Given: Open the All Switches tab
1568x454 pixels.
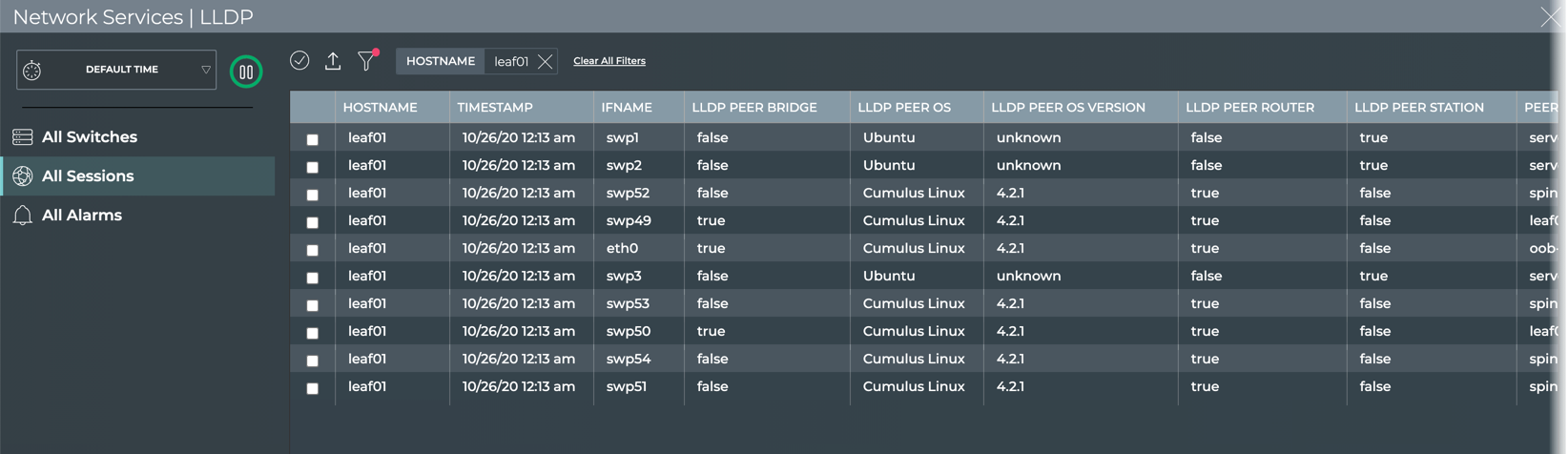Looking at the screenshot, I should click(90, 137).
